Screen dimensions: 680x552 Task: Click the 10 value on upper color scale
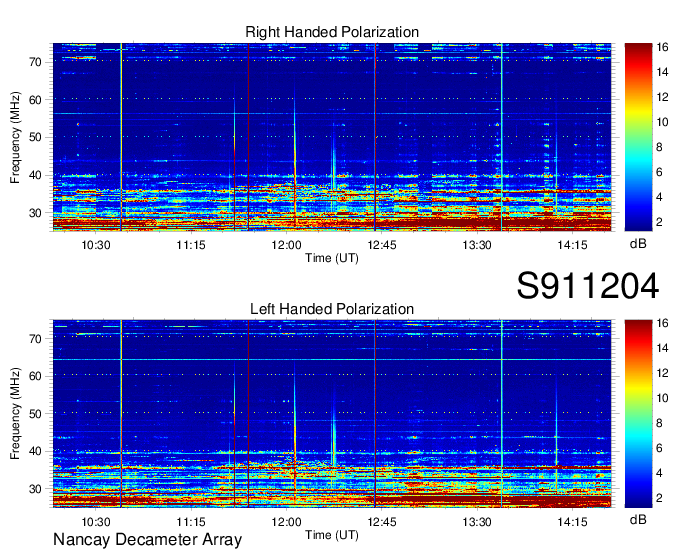pyautogui.click(x=662, y=122)
